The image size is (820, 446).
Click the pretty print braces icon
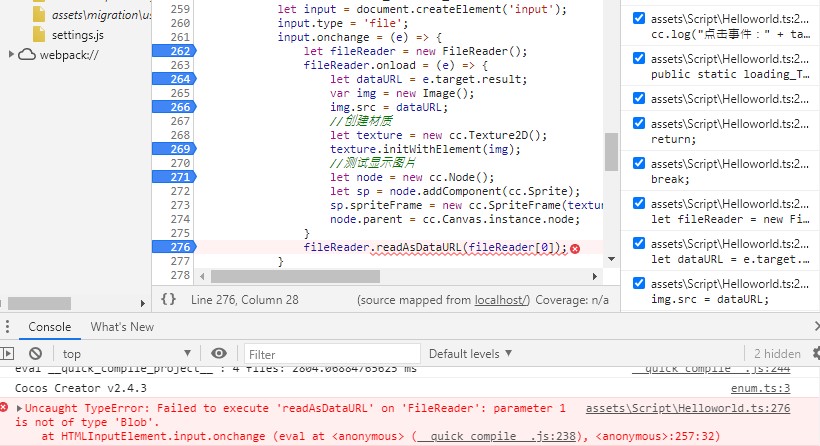(168, 299)
